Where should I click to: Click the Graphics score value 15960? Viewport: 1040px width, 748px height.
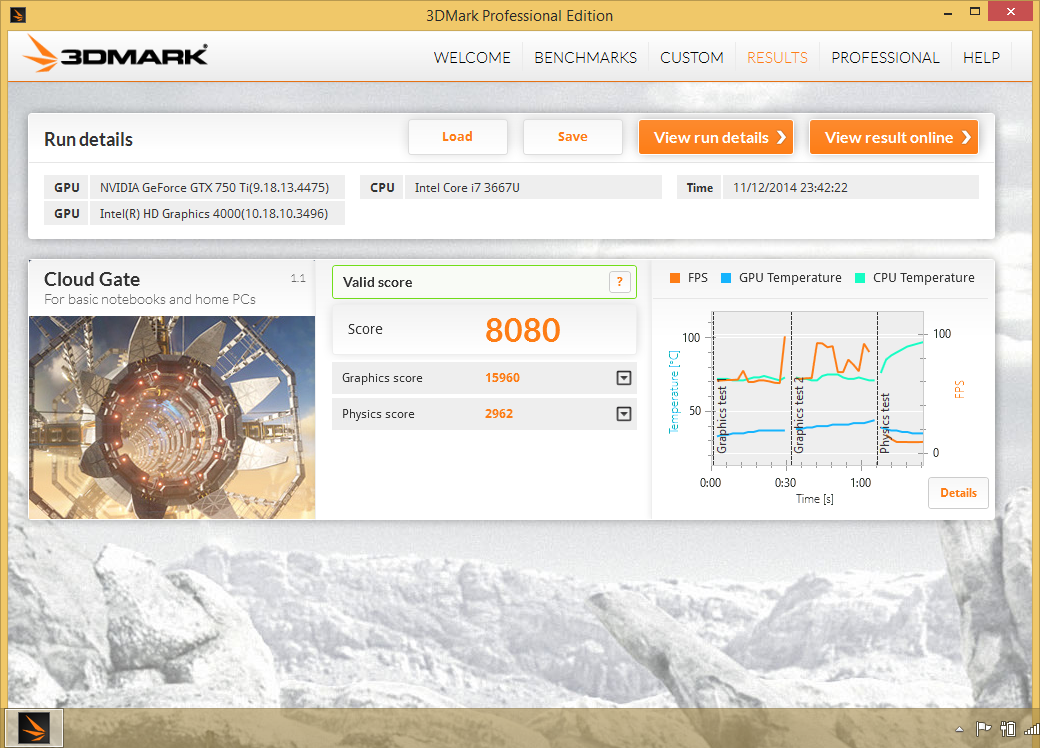(x=502, y=378)
